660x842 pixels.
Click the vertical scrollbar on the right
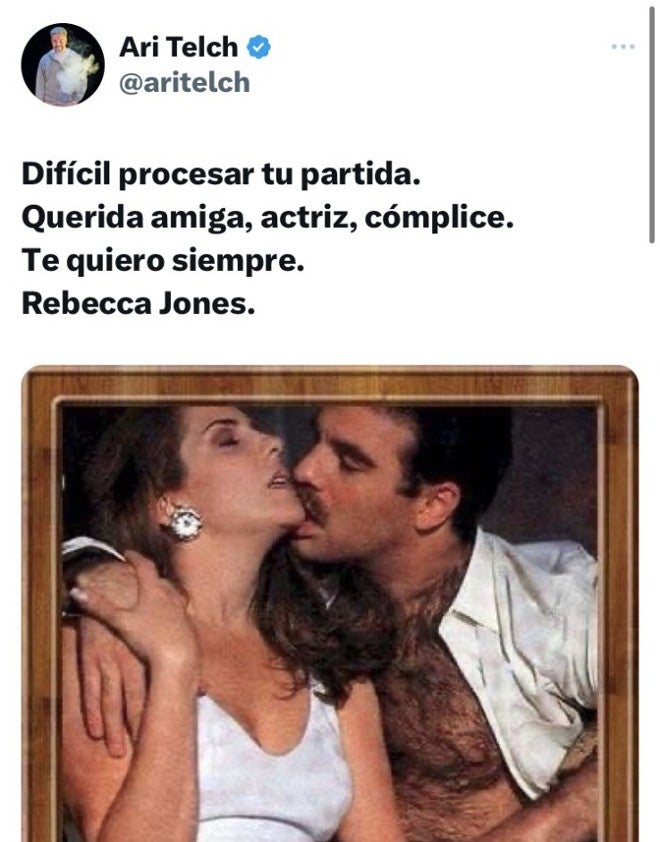[x=651, y=124]
